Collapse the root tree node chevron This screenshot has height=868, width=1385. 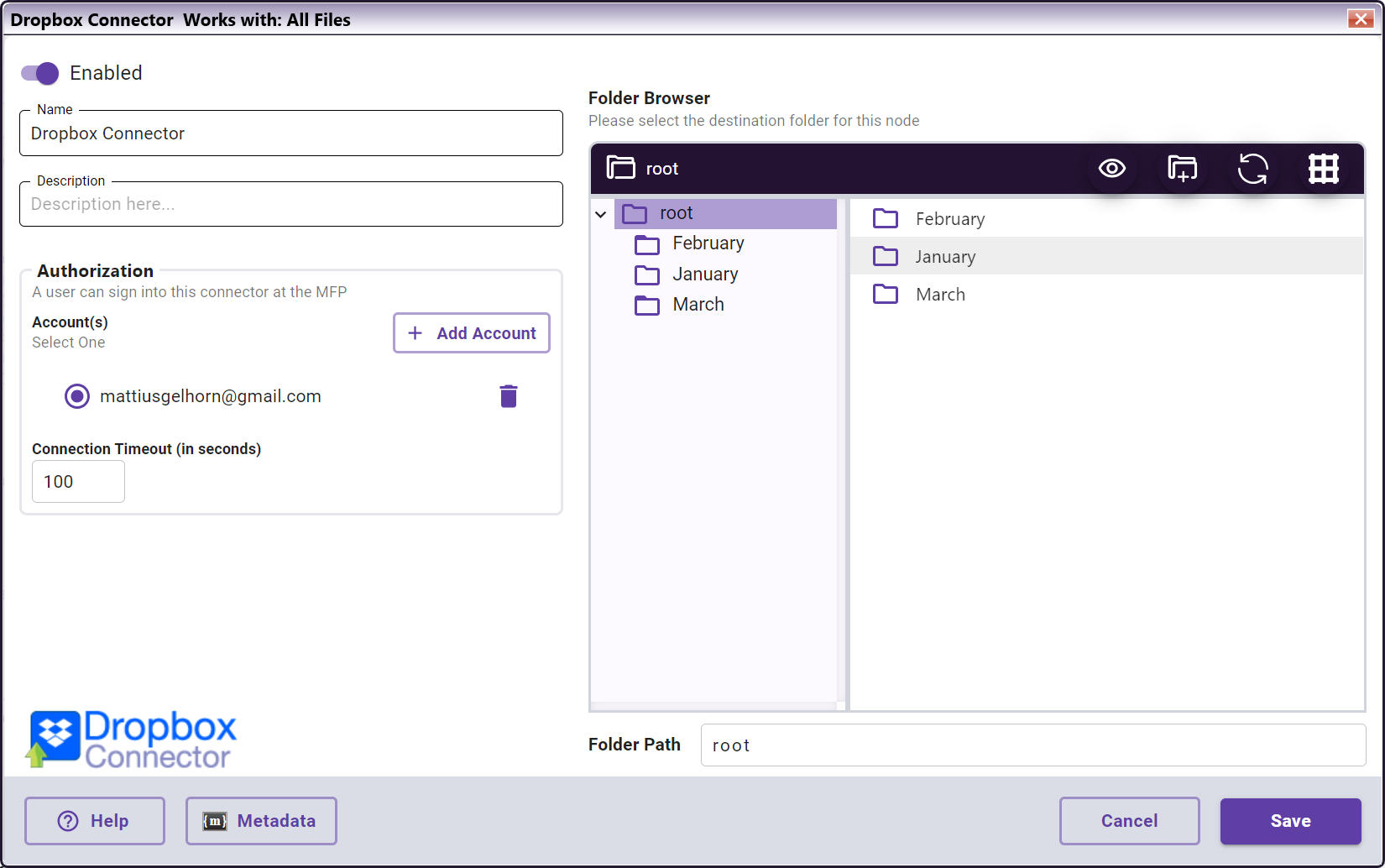point(601,214)
